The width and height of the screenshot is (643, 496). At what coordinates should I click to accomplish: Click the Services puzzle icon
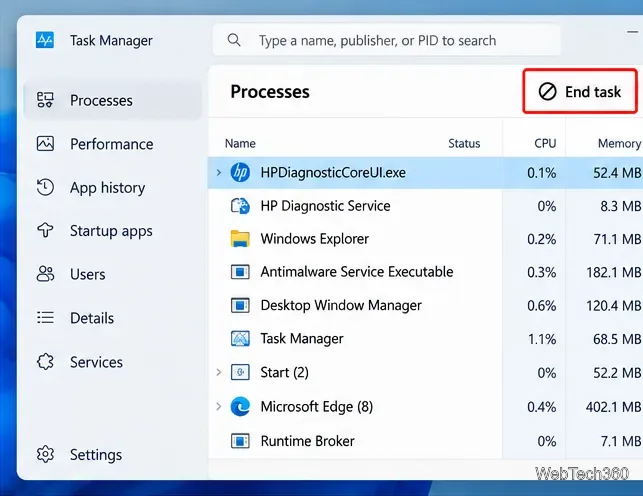[45, 362]
